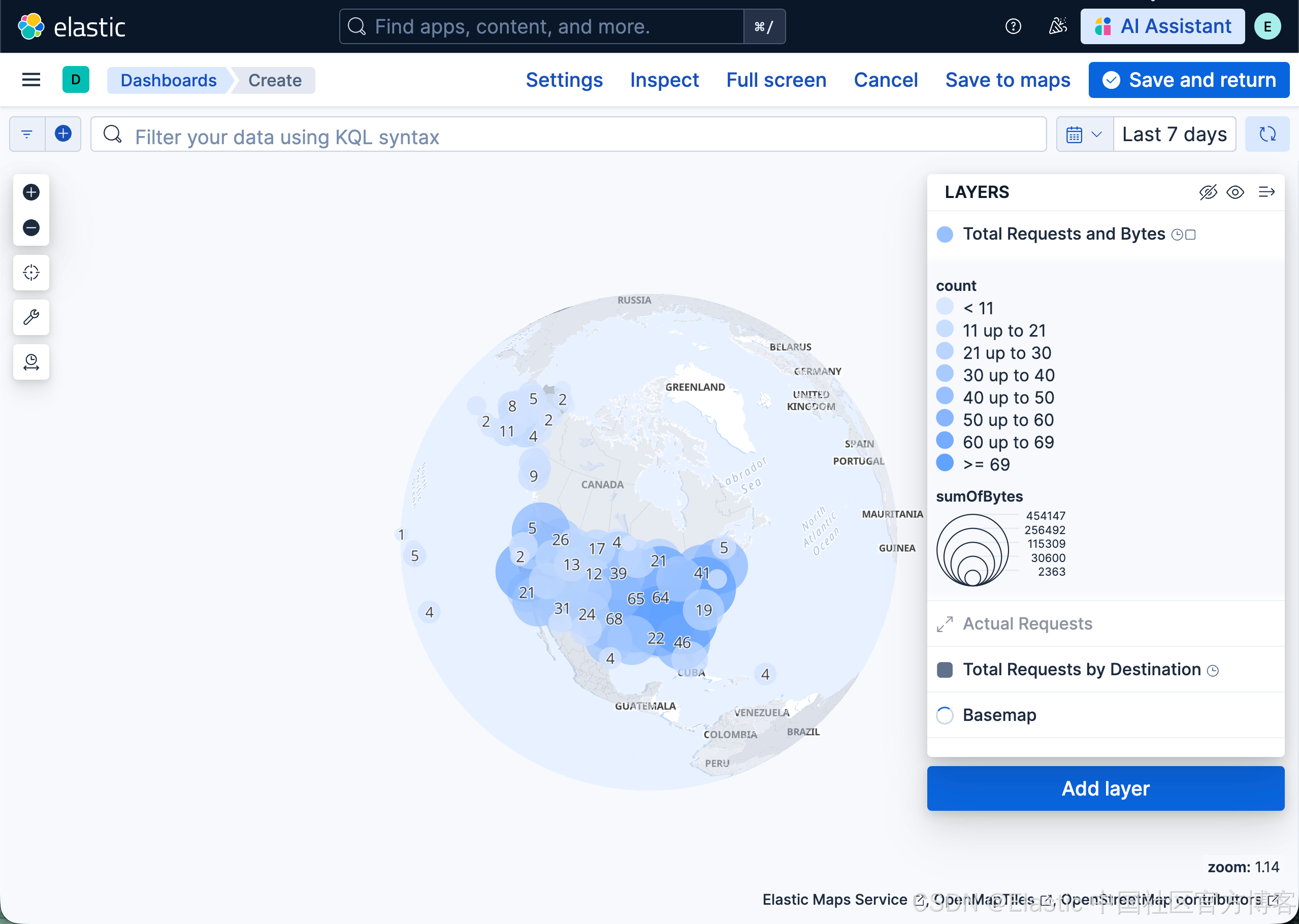Image resolution: width=1299 pixels, height=924 pixels.
Task: Open the help menu icon
Action: point(1013,26)
